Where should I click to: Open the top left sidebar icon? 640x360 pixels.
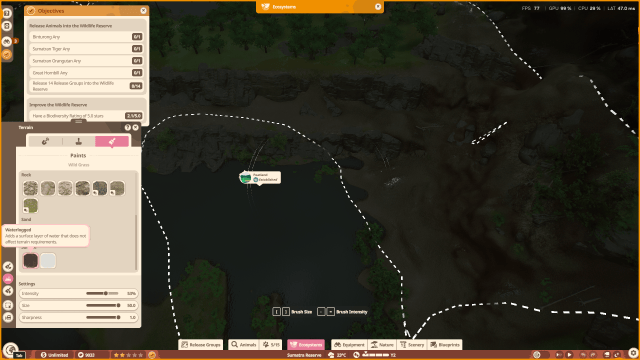coord(7,13)
